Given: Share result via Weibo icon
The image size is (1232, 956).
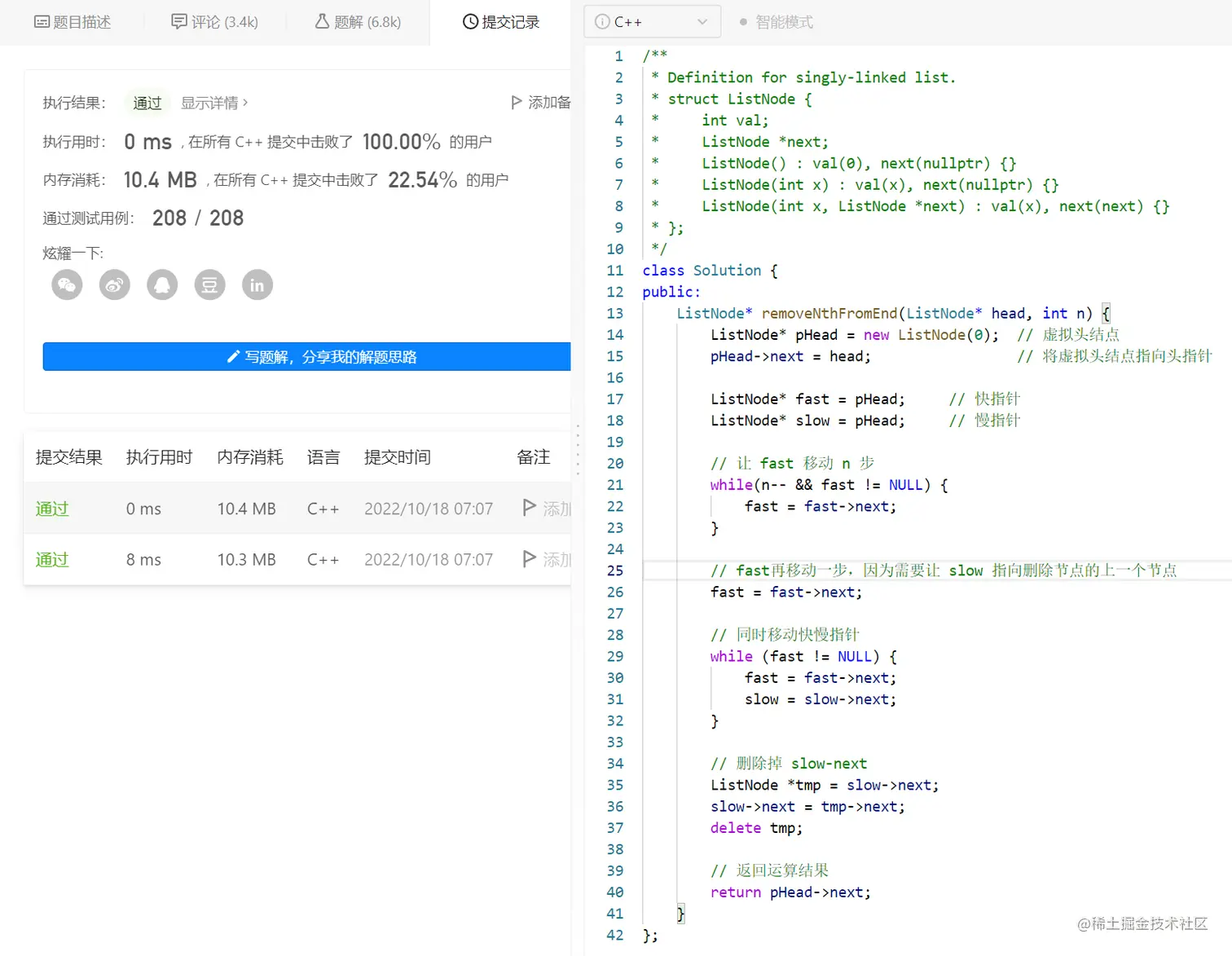Looking at the screenshot, I should click(115, 285).
